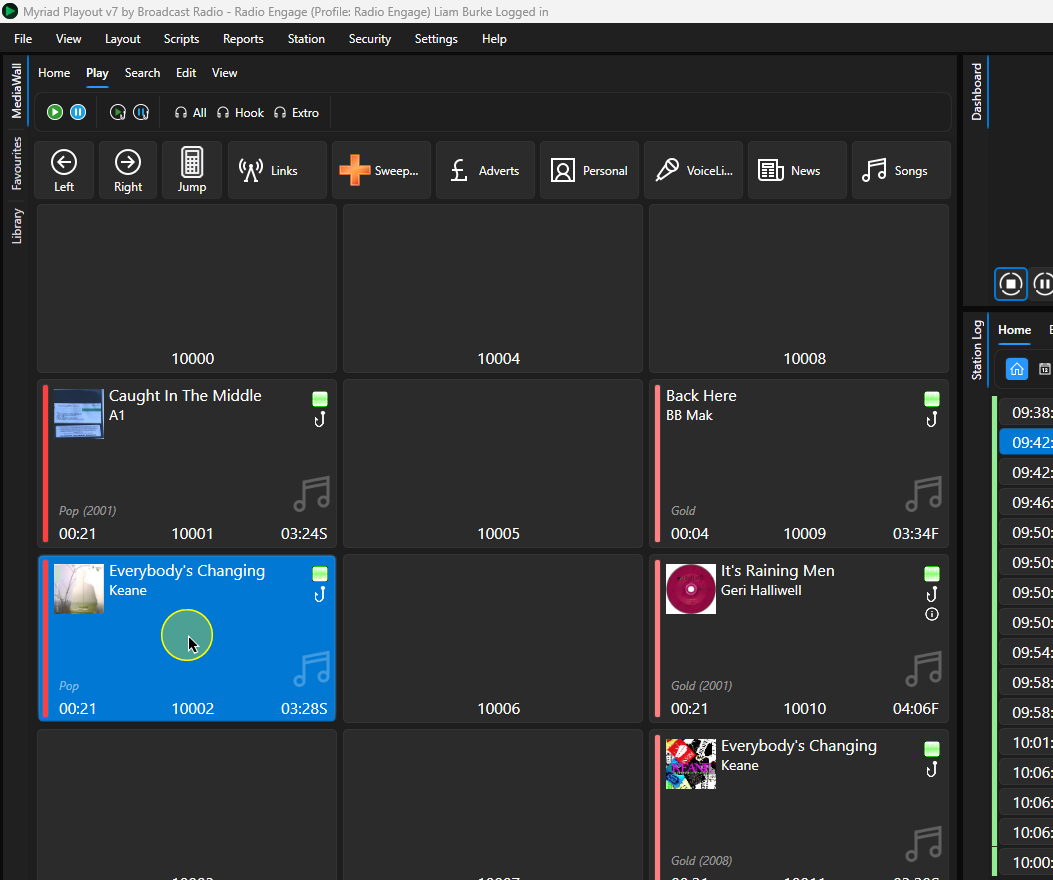Click the green play button in MediaWall toolbar
Image resolution: width=1053 pixels, height=880 pixels.
55,112
